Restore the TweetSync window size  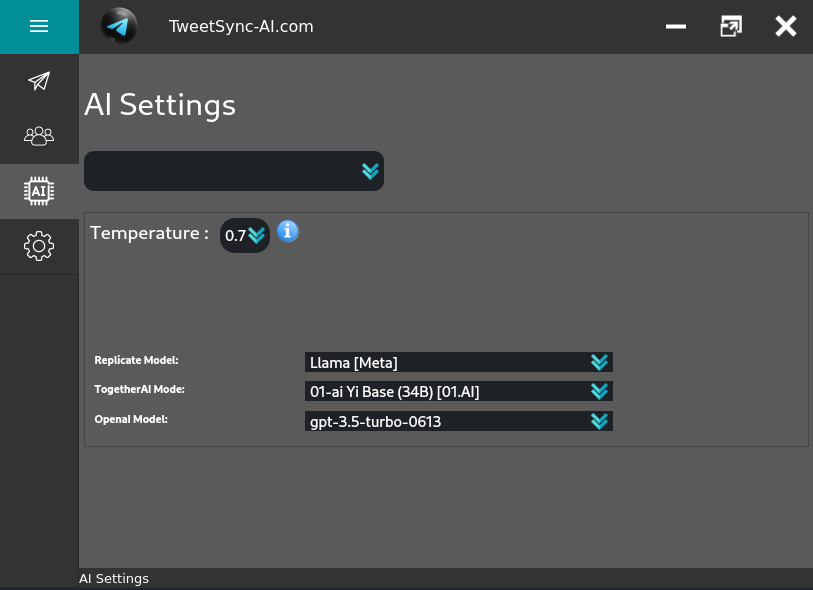(x=731, y=26)
